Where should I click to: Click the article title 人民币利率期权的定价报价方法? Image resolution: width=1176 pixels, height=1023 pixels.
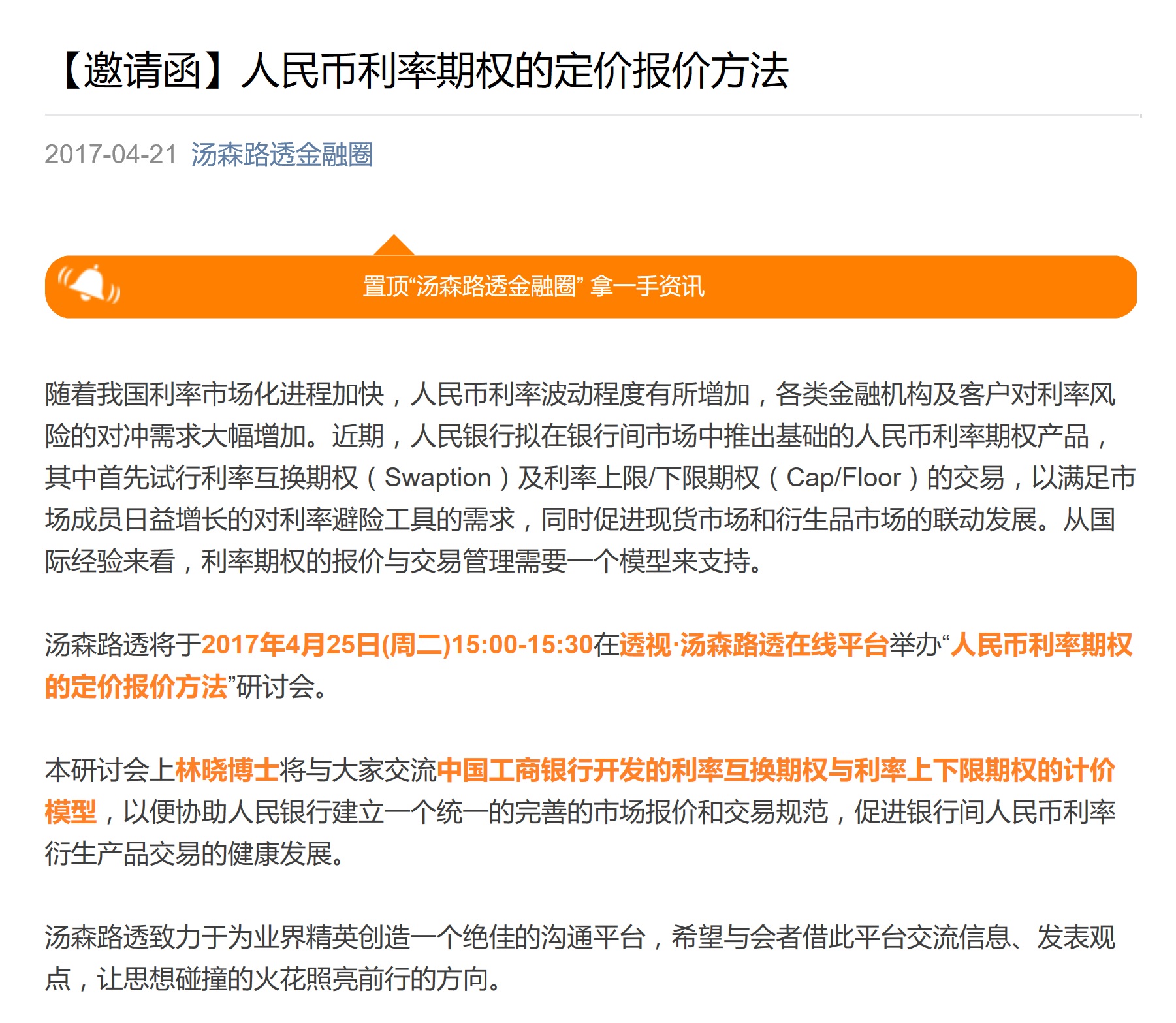[x=515, y=71]
